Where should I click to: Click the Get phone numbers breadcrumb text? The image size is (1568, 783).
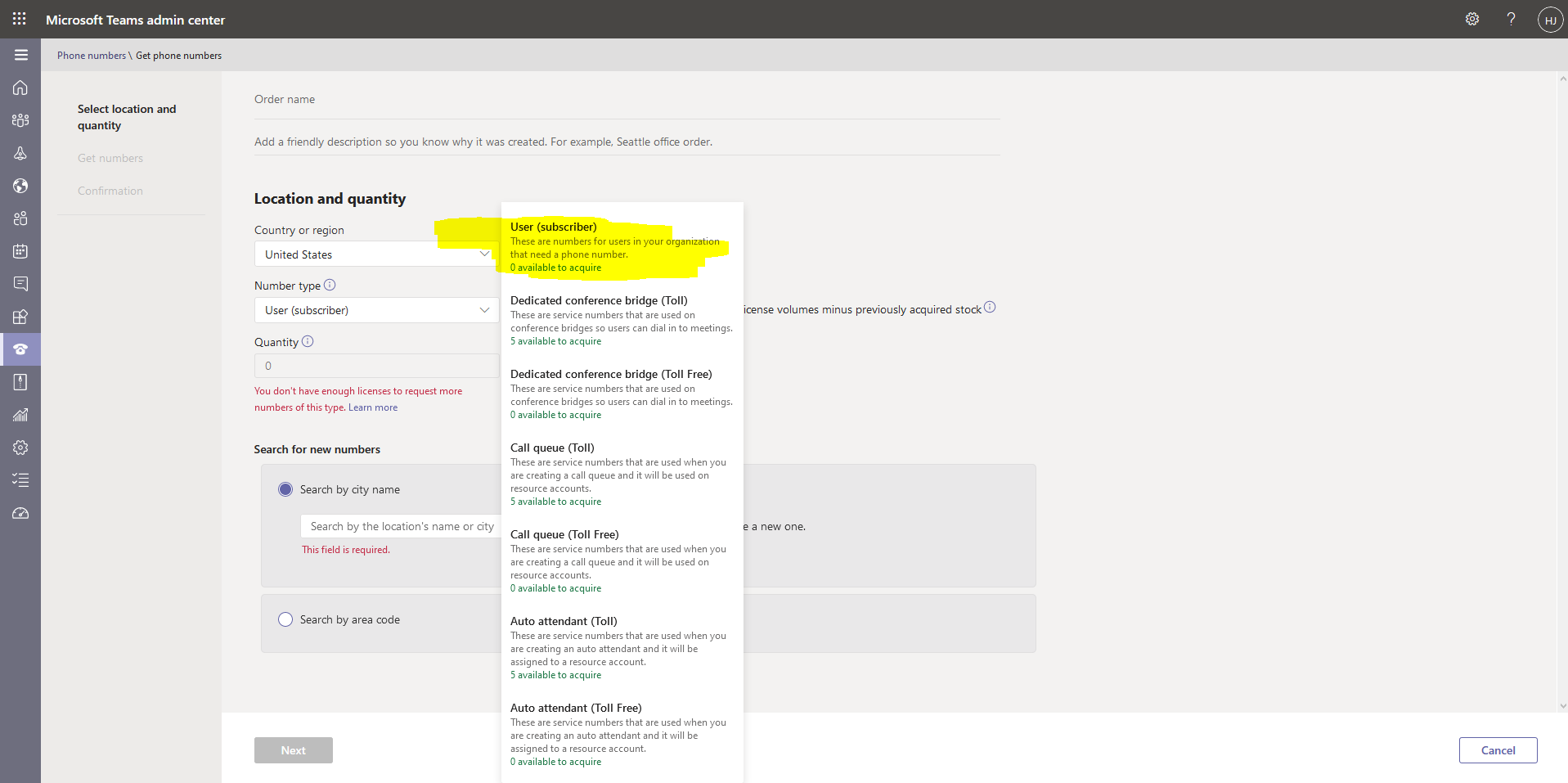(178, 56)
